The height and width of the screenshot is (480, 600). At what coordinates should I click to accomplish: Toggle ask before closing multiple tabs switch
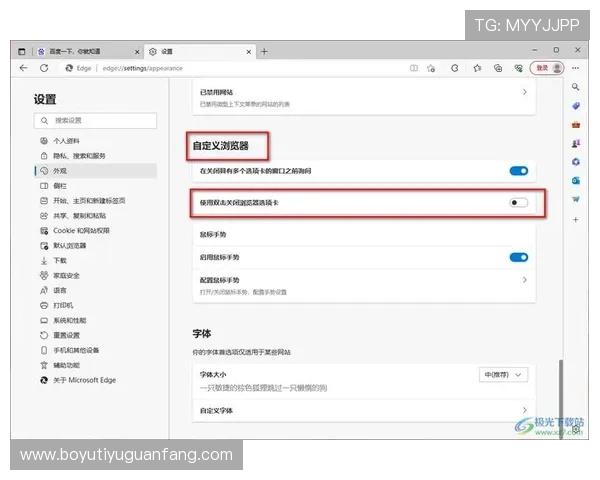click(x=518, y=171)
